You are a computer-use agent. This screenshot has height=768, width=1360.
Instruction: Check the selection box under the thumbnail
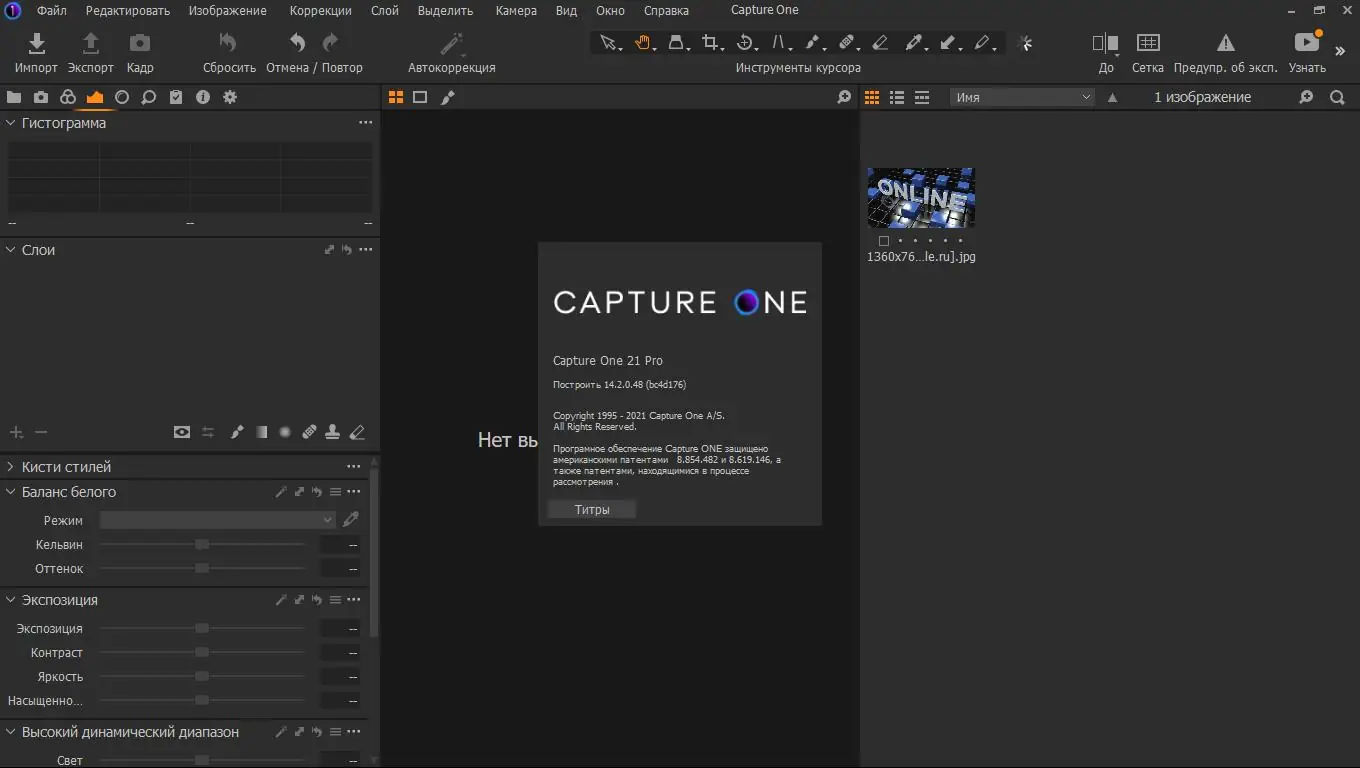883,241
